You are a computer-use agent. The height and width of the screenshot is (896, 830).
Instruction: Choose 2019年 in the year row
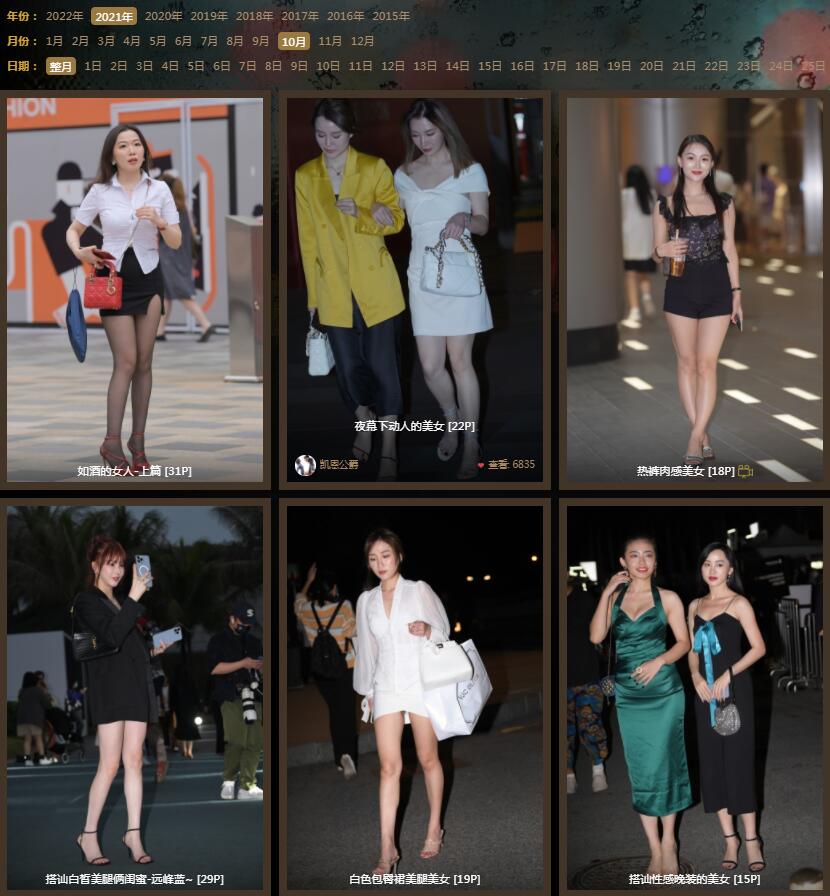(x=209, y=16)
